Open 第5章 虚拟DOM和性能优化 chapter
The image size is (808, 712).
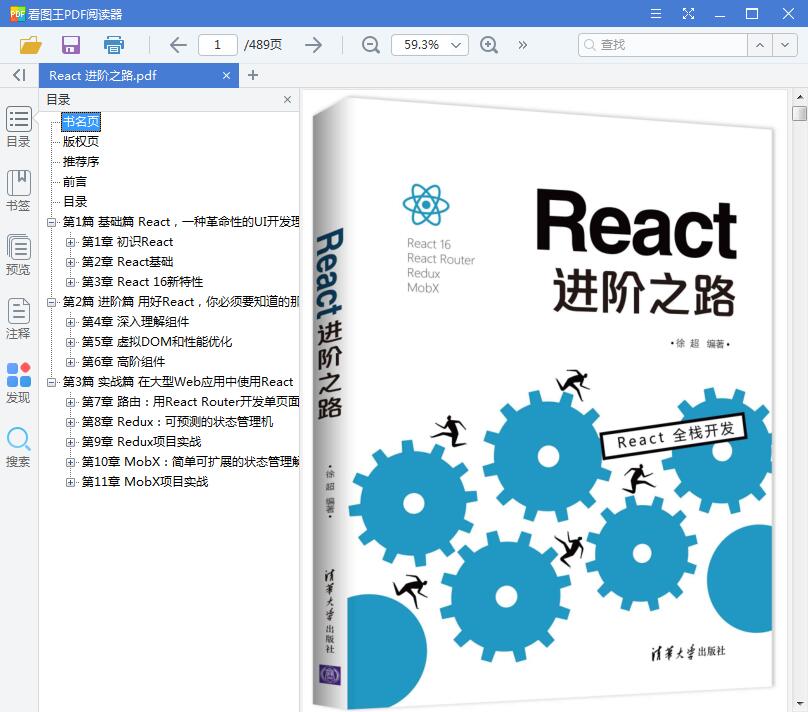(x=157, y=342)
